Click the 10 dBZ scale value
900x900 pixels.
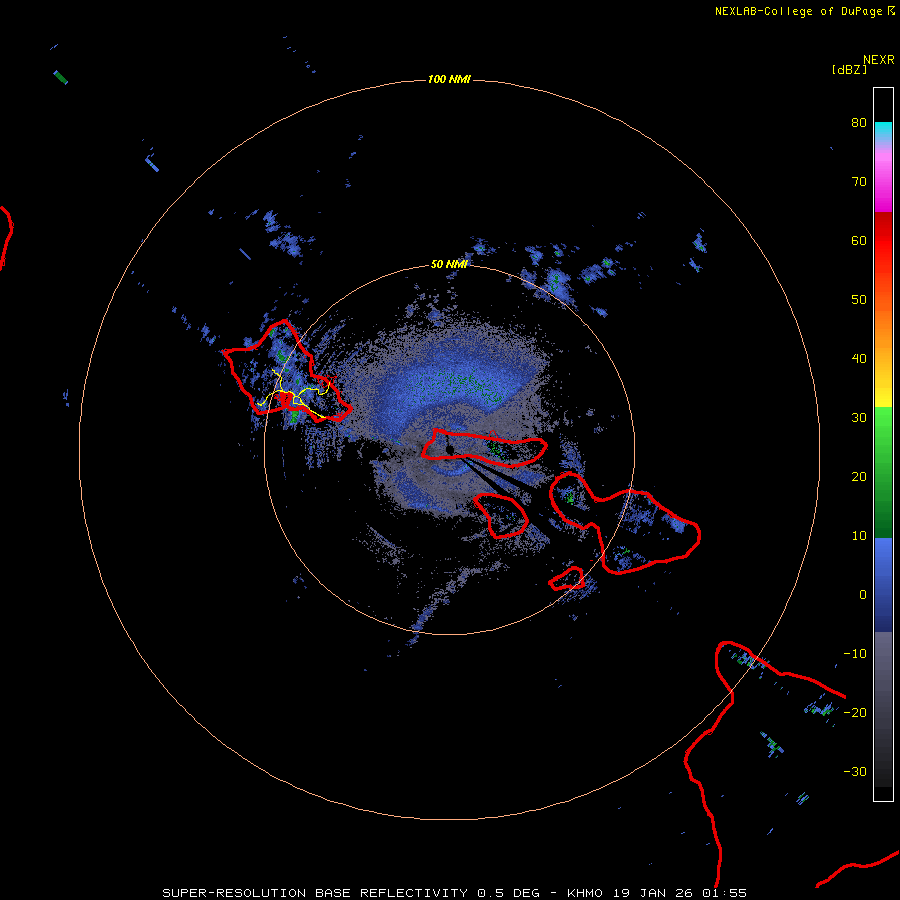pyautogui.click(x=859, y=536)
